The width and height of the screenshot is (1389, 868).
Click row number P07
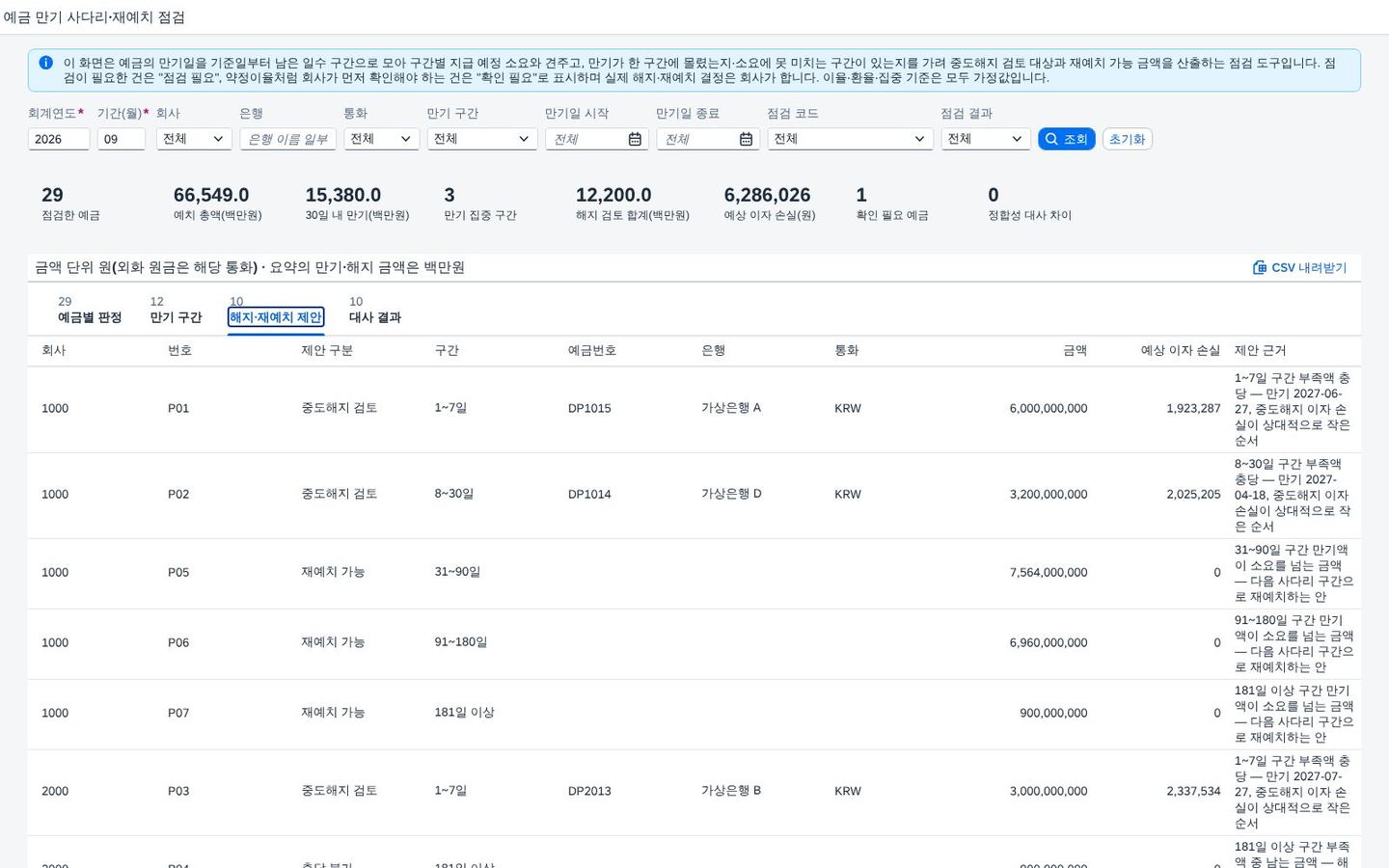click(x=178, y=713)
